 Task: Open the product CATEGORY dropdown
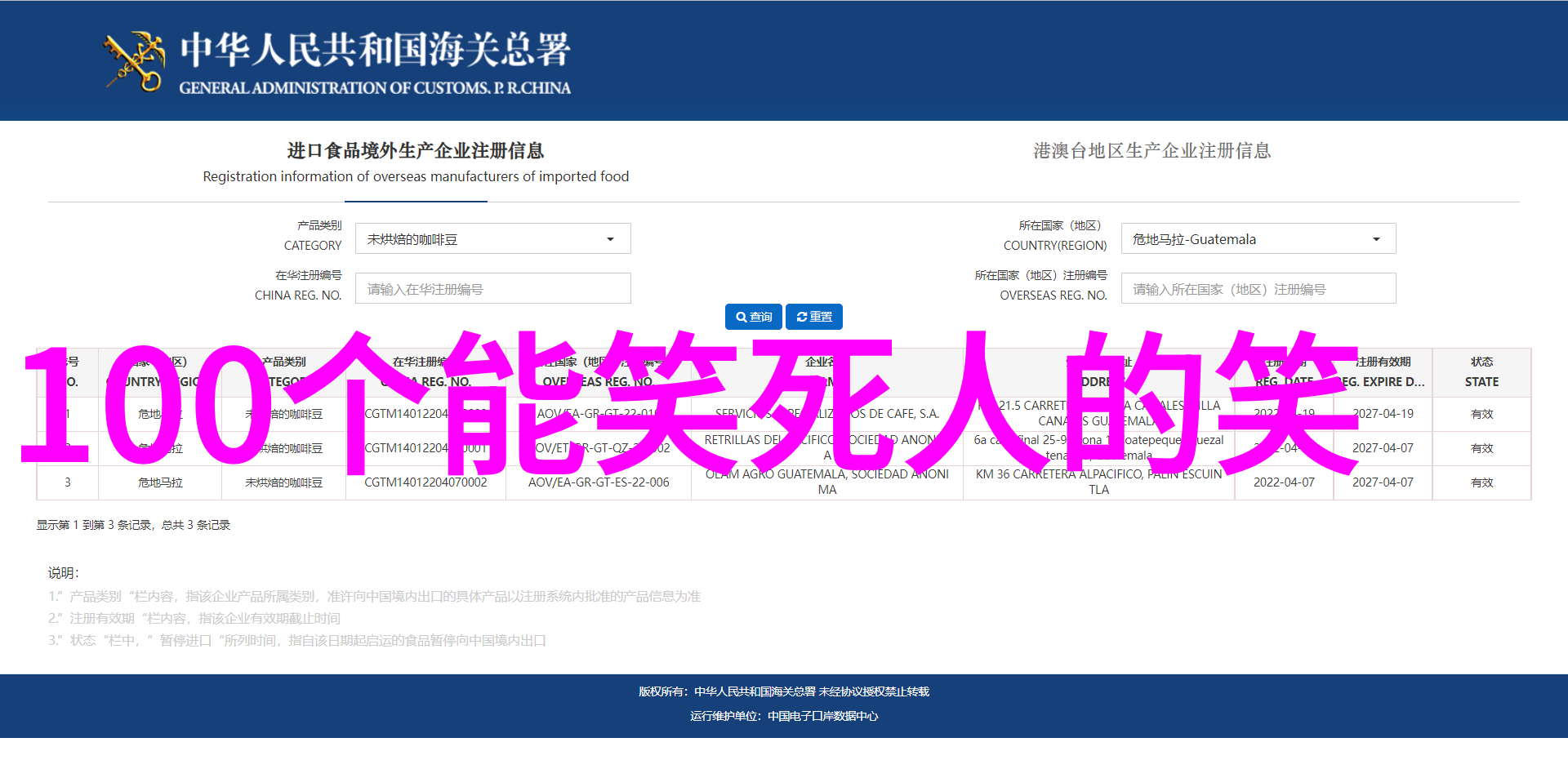point(492,239)
